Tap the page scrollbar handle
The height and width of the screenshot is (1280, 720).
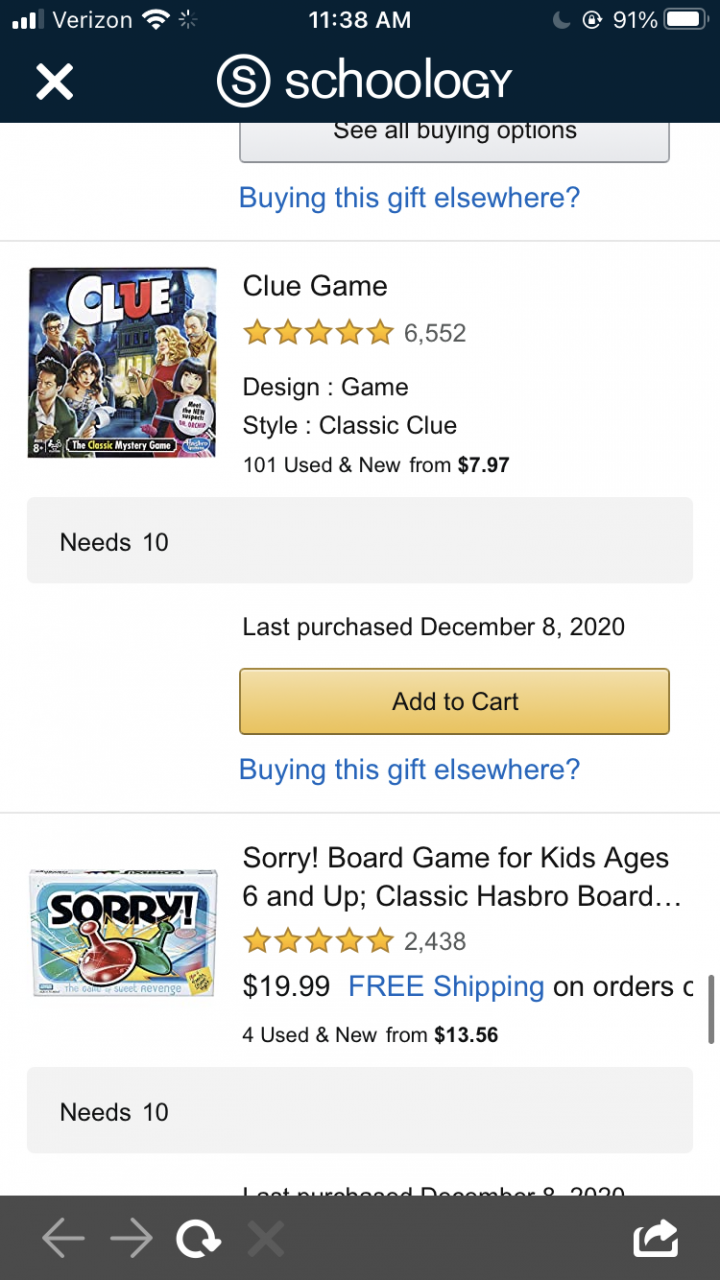click(711, 1009)
